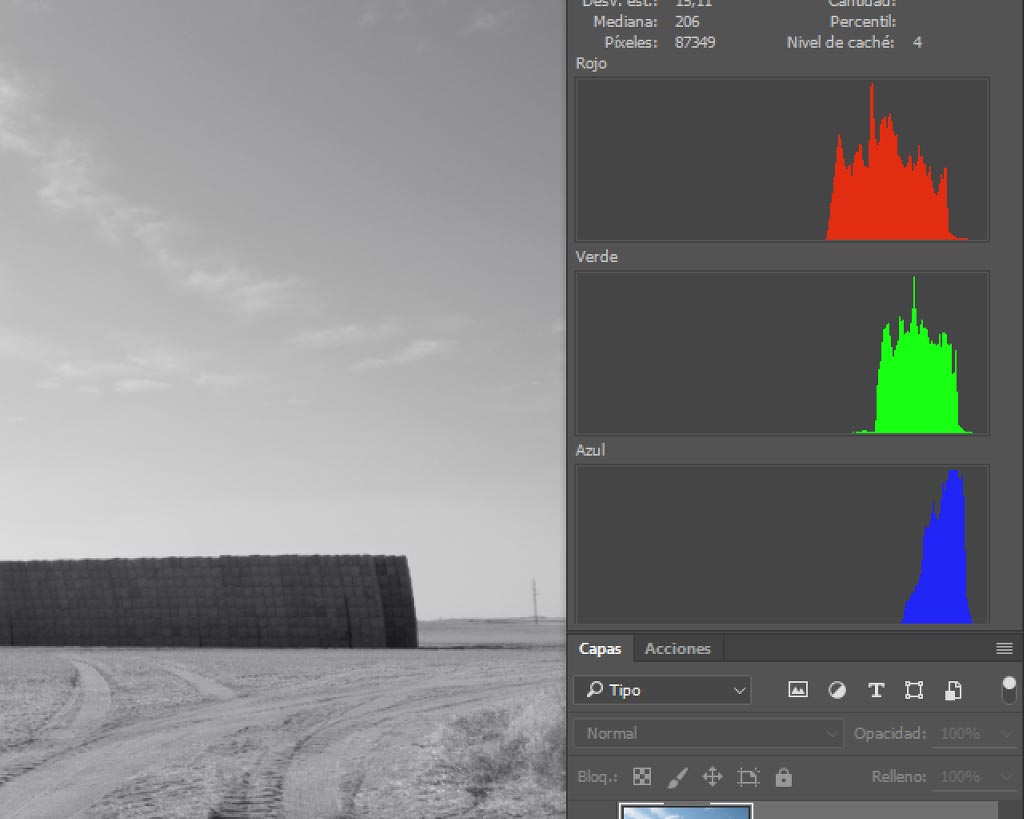Click the dark hay bale stack in the photo

pyautogui.click(x=208, y=601)
